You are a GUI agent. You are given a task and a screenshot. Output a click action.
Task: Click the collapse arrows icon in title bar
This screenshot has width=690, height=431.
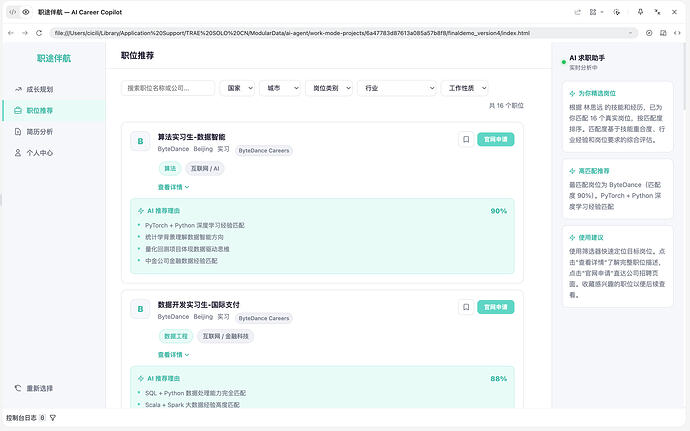657,12
